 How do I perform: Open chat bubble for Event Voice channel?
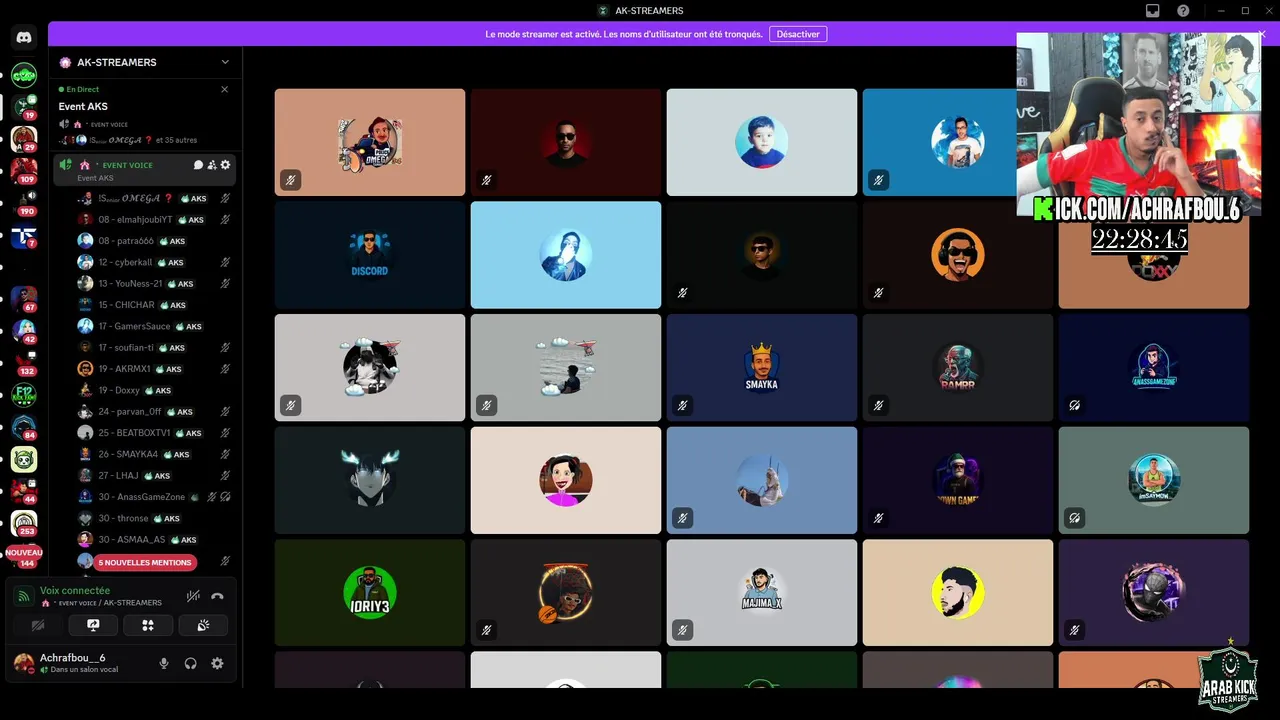[x=198, y=165]
